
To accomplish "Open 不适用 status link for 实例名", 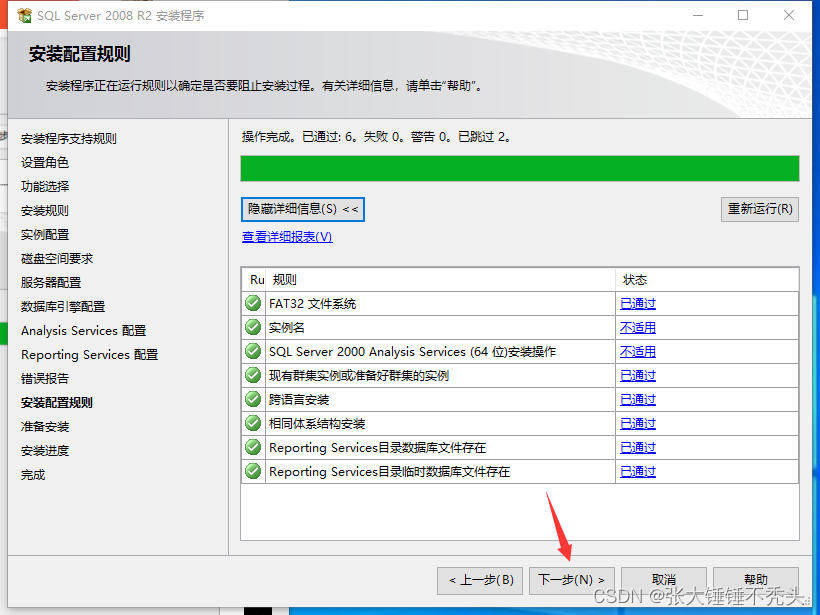I will click(x=637, y=328).
